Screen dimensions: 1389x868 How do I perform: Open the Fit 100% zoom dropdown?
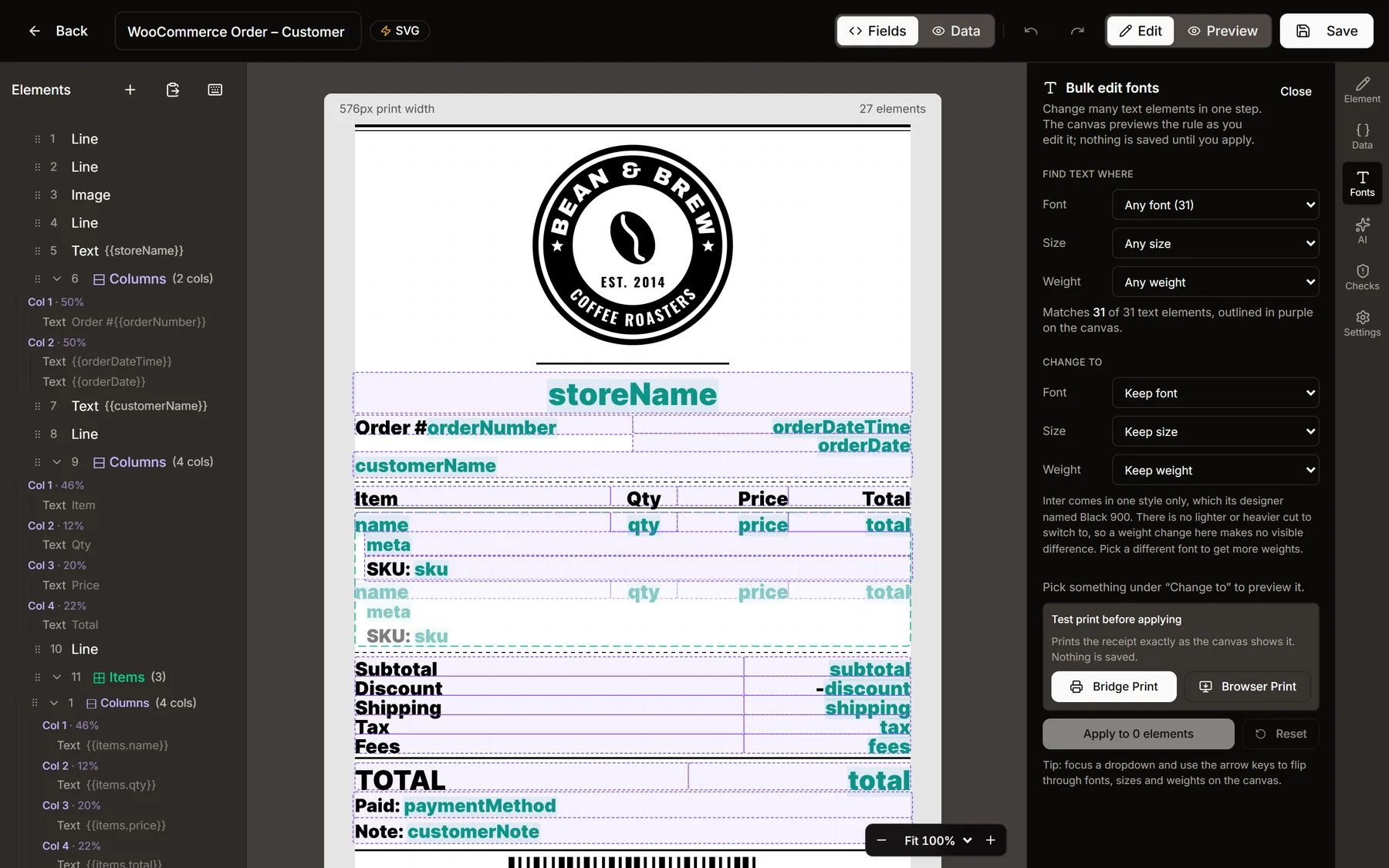[x=937, y=840]
